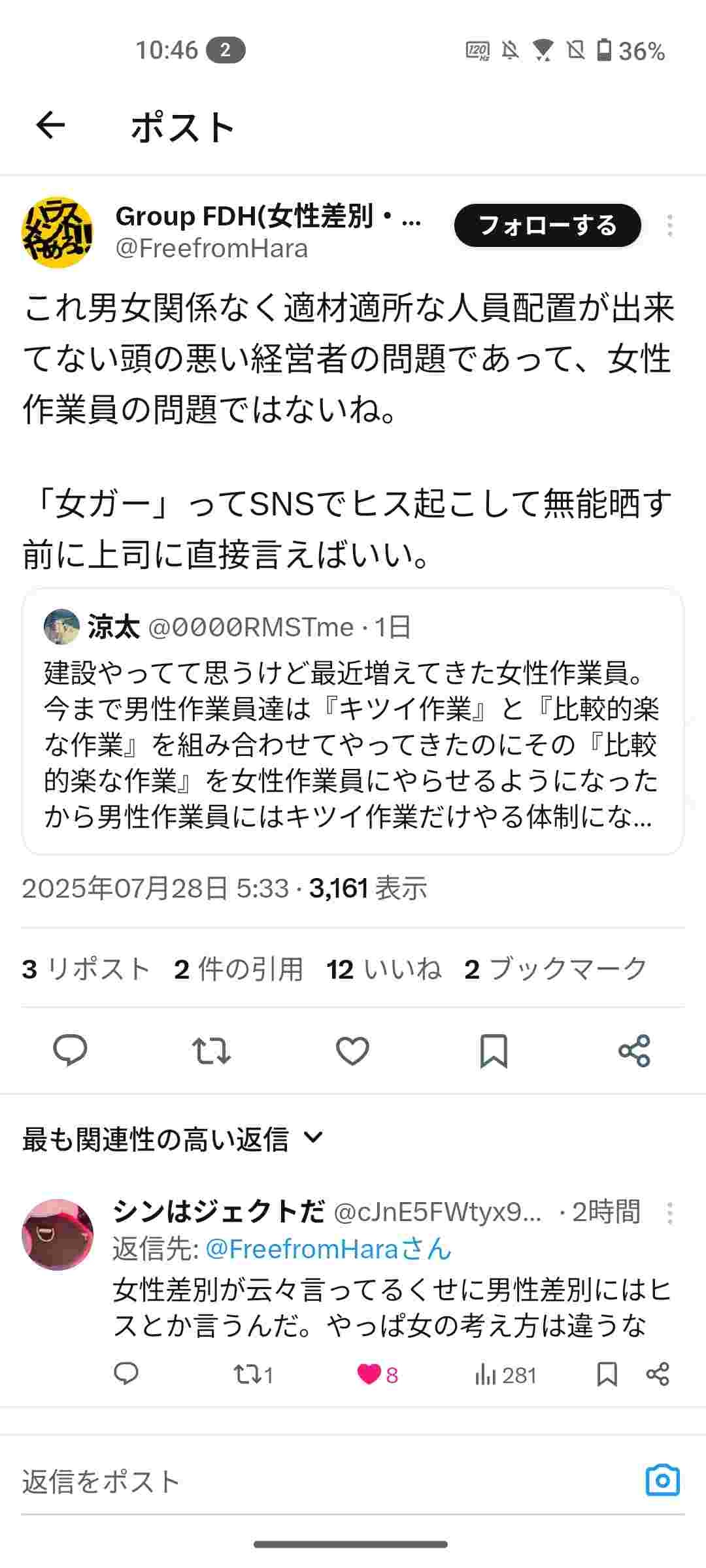Tap the reply bubble icon on main post
The height and width of the screenshot is (1568, 706).
(70, 1050)
